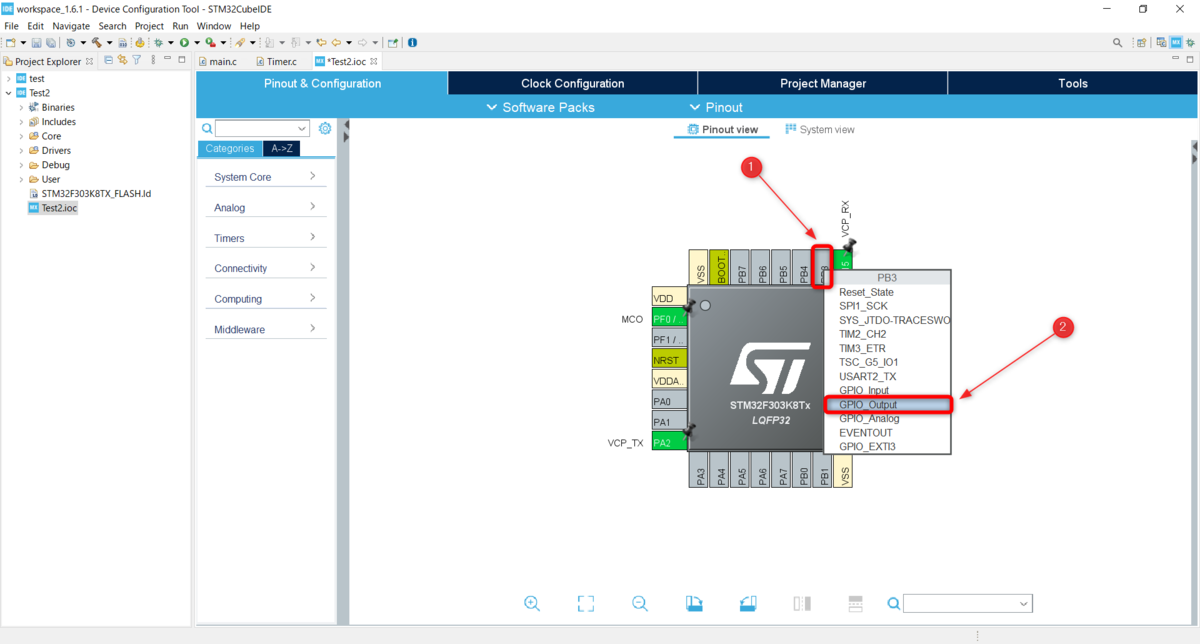
Task: Select STM32F303K8TX_FLASH.ld file
Action: coord(88,194)
